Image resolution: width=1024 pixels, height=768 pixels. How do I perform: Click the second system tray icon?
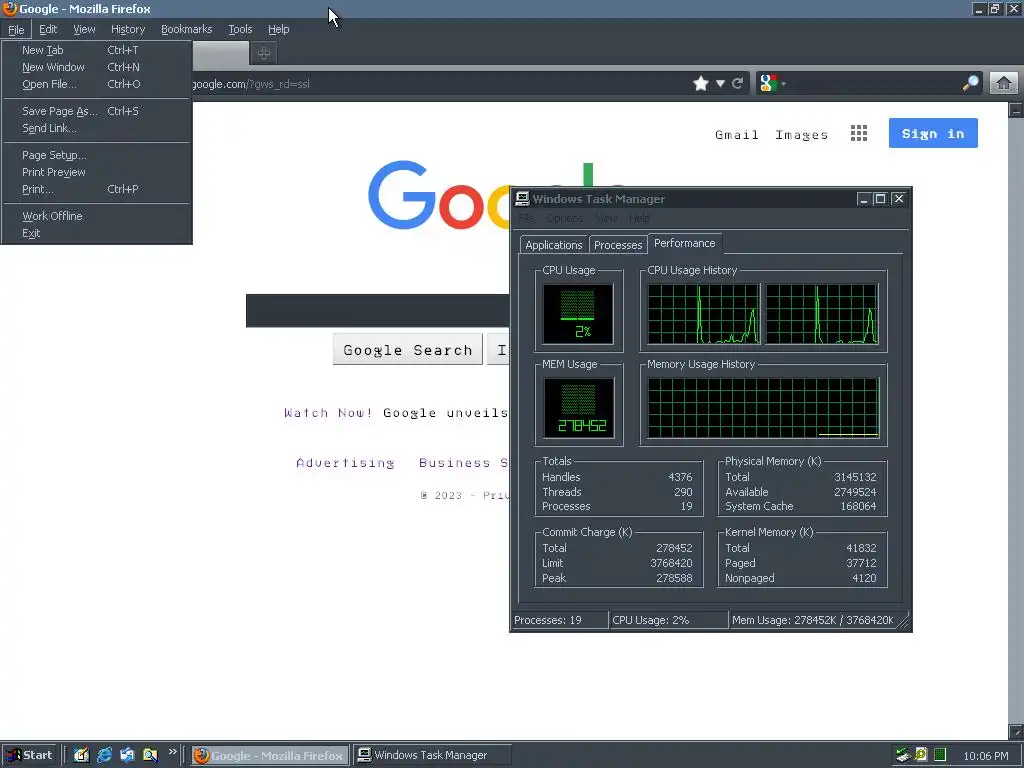coord(921,755)
